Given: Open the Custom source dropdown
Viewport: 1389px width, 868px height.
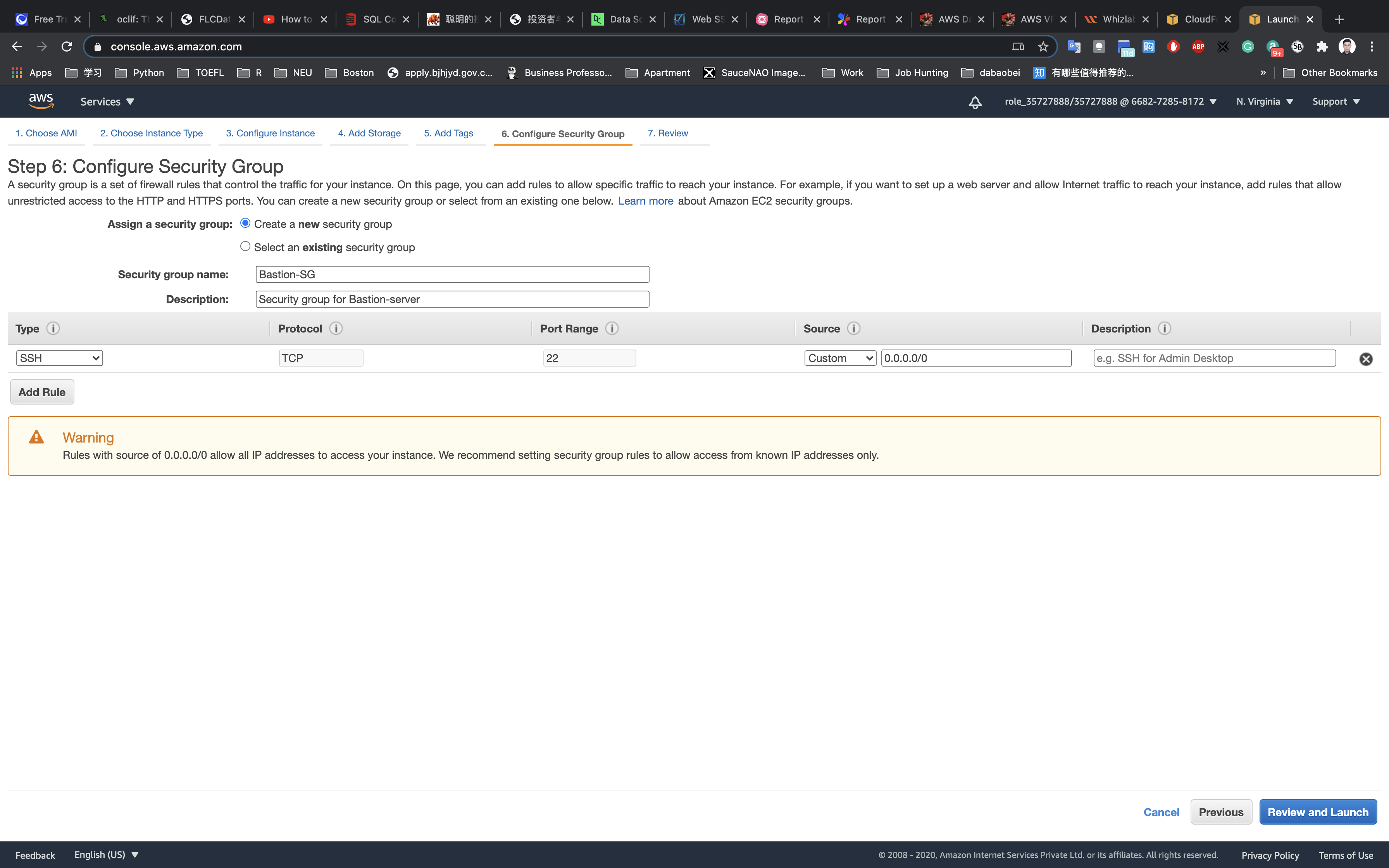Looking at the screenshot, I should pyautogui.click(x=840, y=358).
